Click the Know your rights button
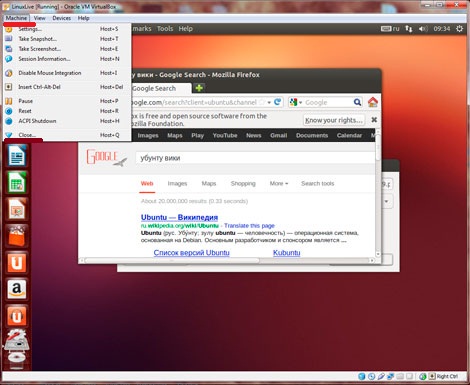The image size is (470, 385). (x=334, y=120)
